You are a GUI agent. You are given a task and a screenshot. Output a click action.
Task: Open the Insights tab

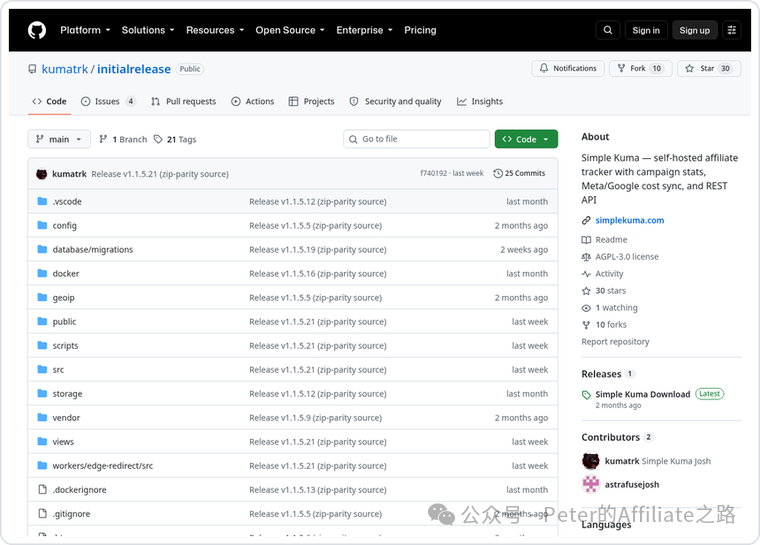click(x=479, y=101)
